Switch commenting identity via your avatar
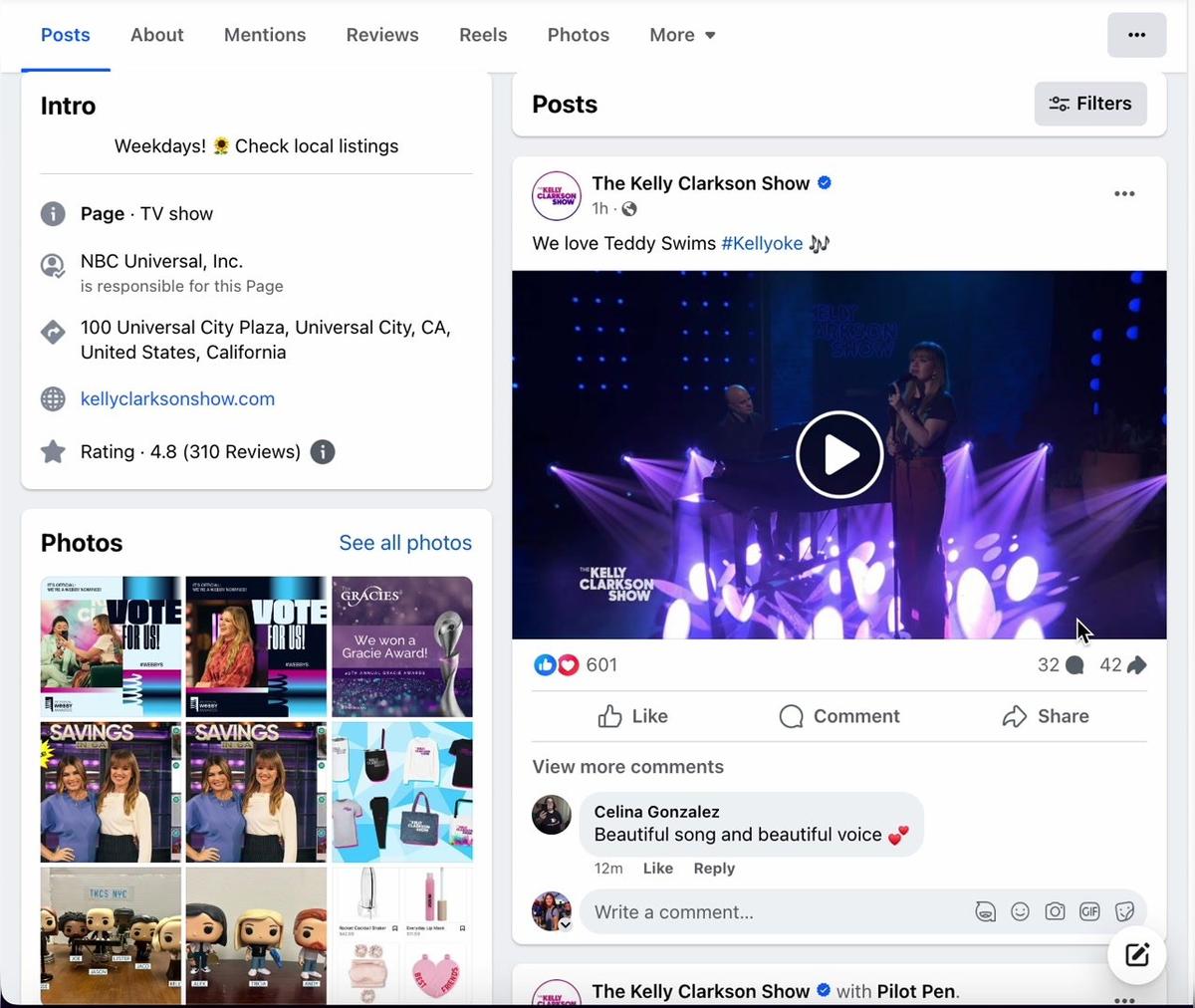This screenshot has width=1195, height=1008. coord(552,911)
